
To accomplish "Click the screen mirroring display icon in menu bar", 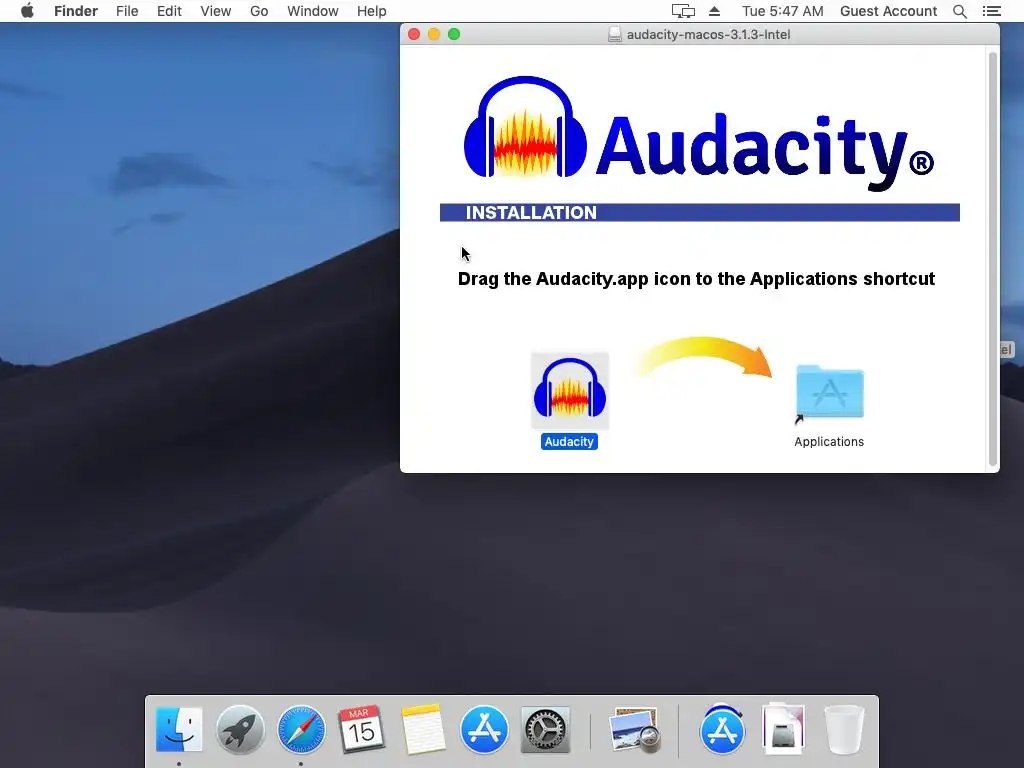I will coord(683,11).
